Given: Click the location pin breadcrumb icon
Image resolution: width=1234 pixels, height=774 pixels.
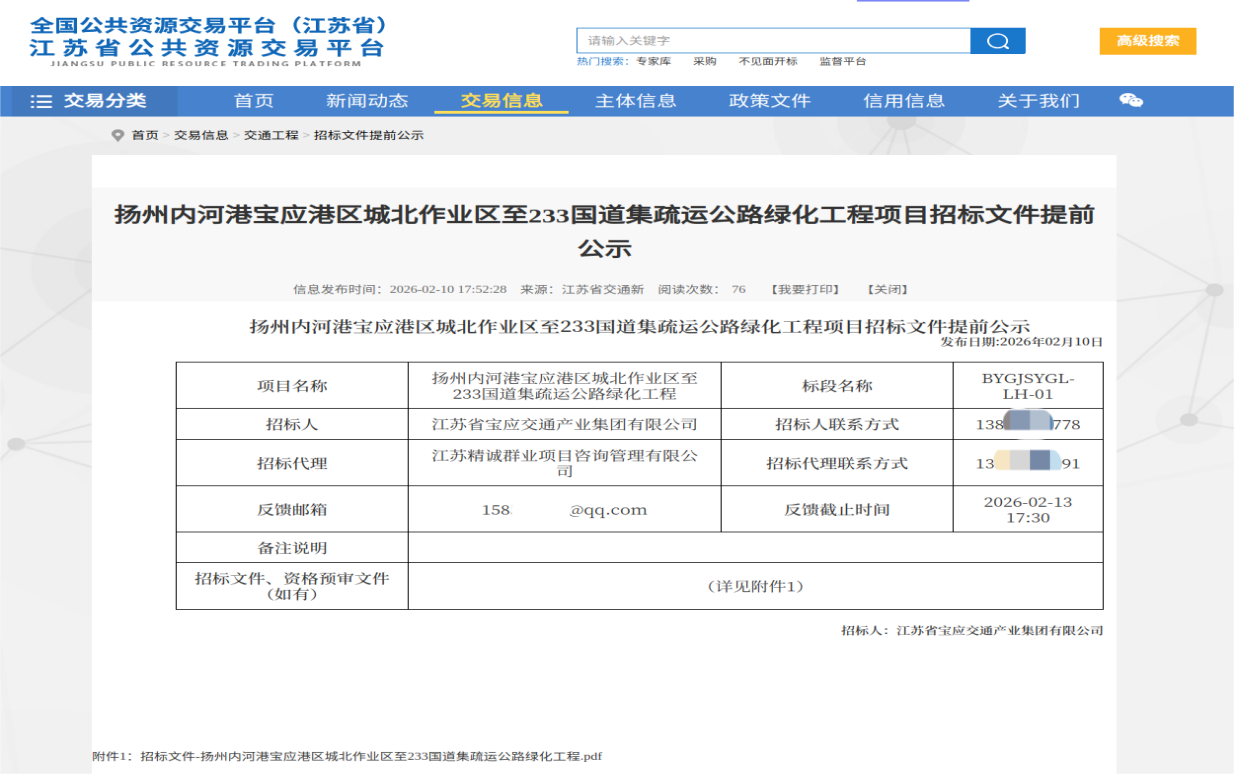Looking at the screenshot, I should click(x=118, y=135).
